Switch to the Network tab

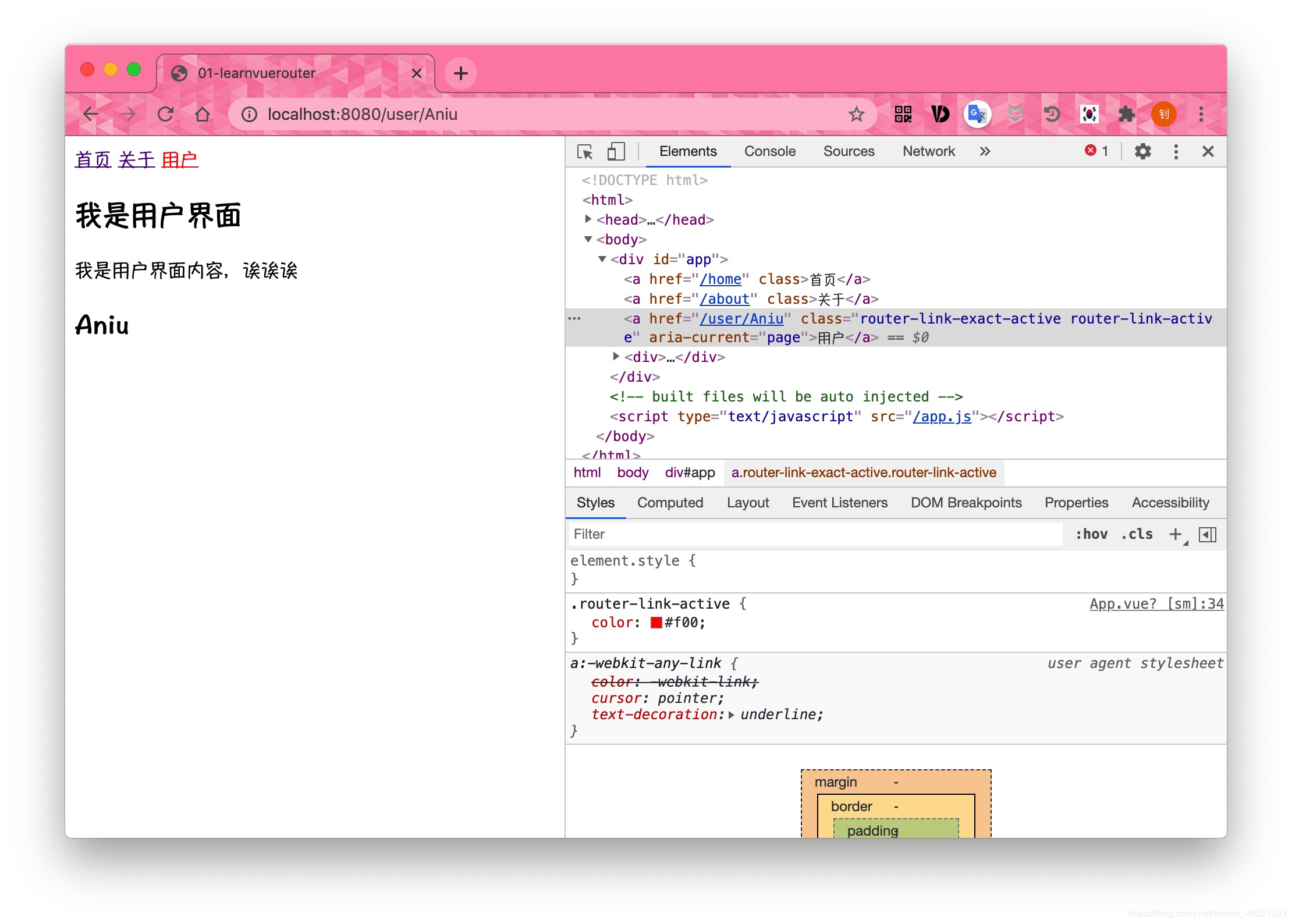point(929,151)
